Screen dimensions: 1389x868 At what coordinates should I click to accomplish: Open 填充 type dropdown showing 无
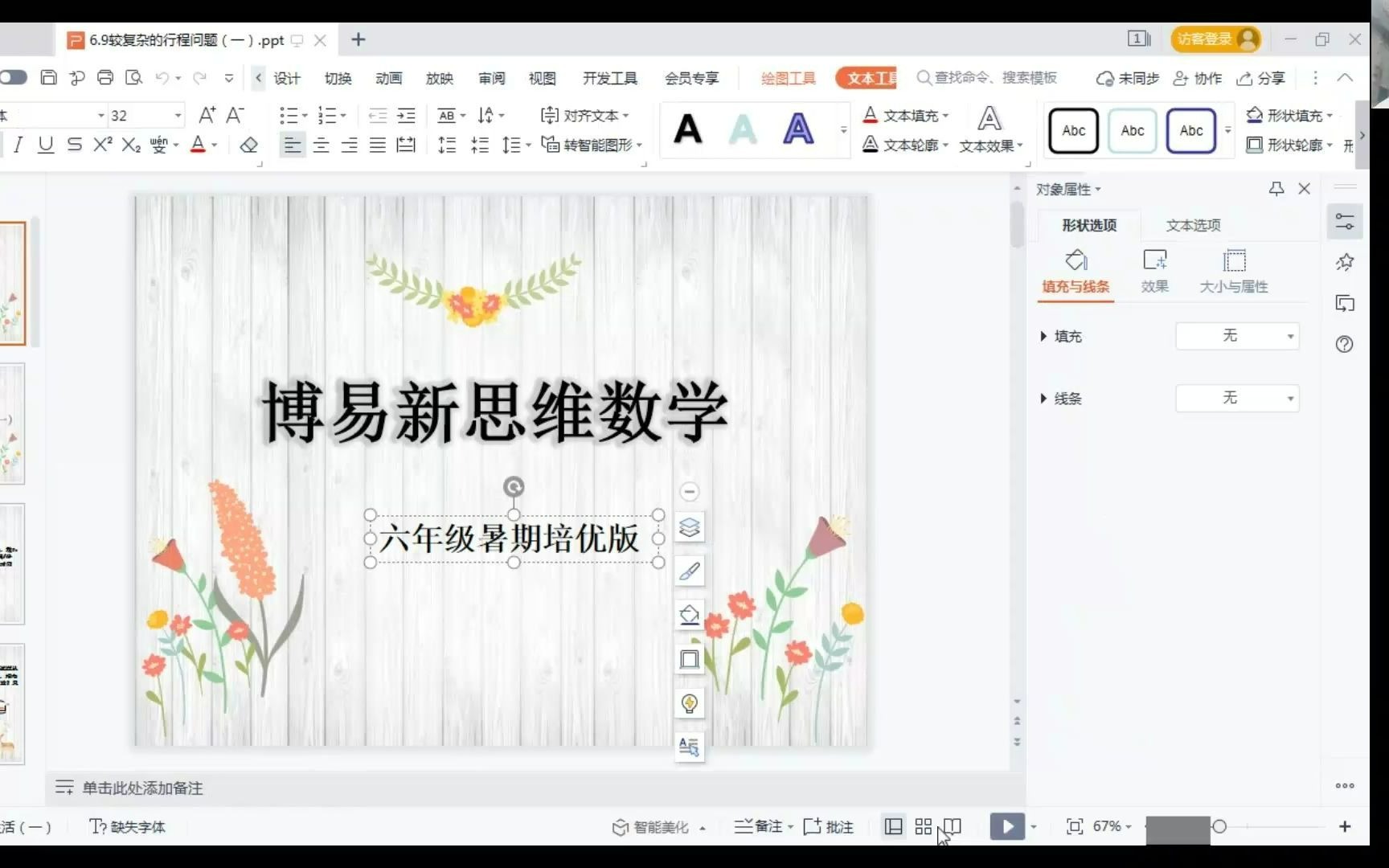coord(1237,336)
